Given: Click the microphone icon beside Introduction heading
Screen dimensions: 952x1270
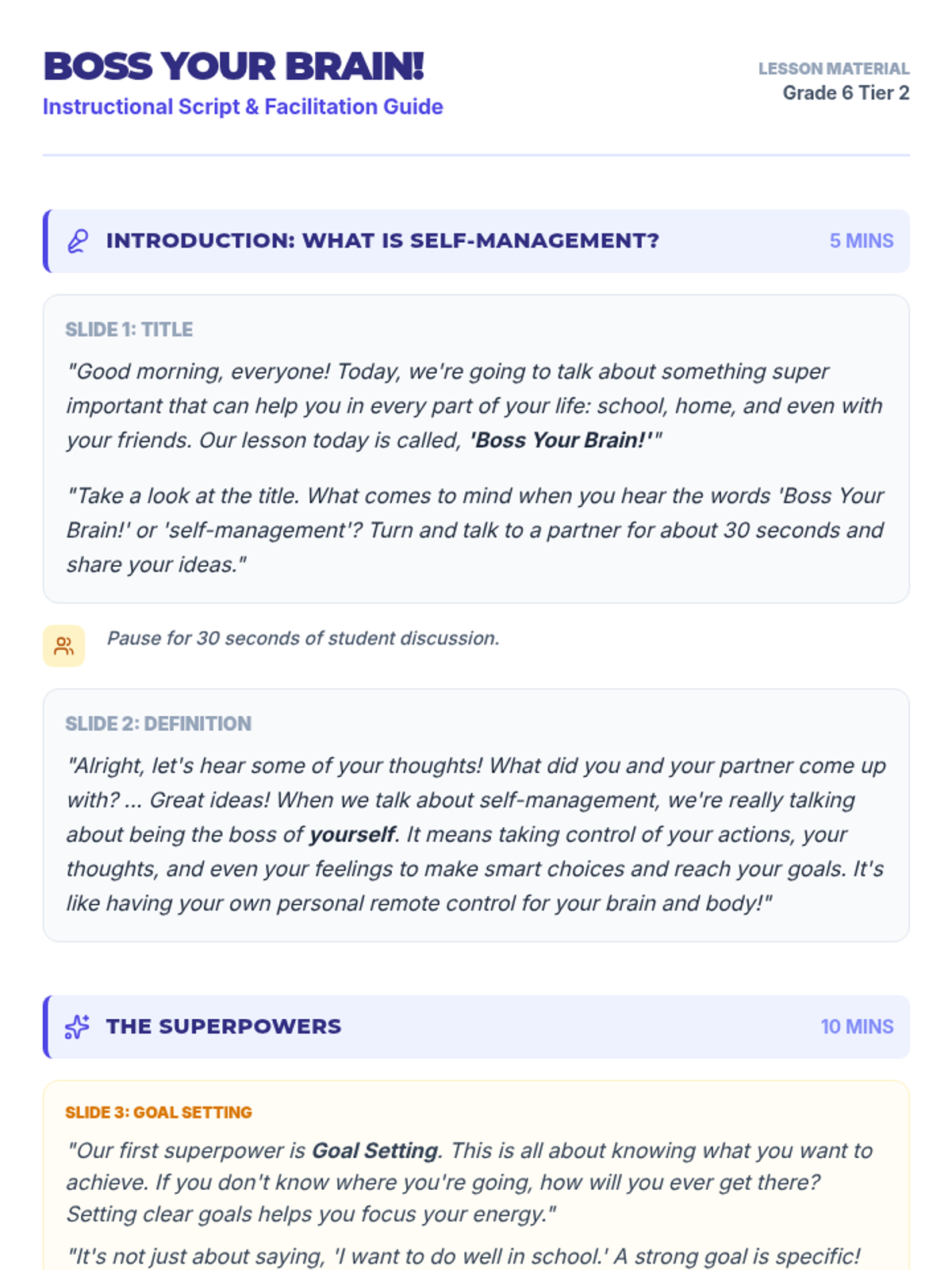Looking at the screenshot, I should tap(78, 241).
